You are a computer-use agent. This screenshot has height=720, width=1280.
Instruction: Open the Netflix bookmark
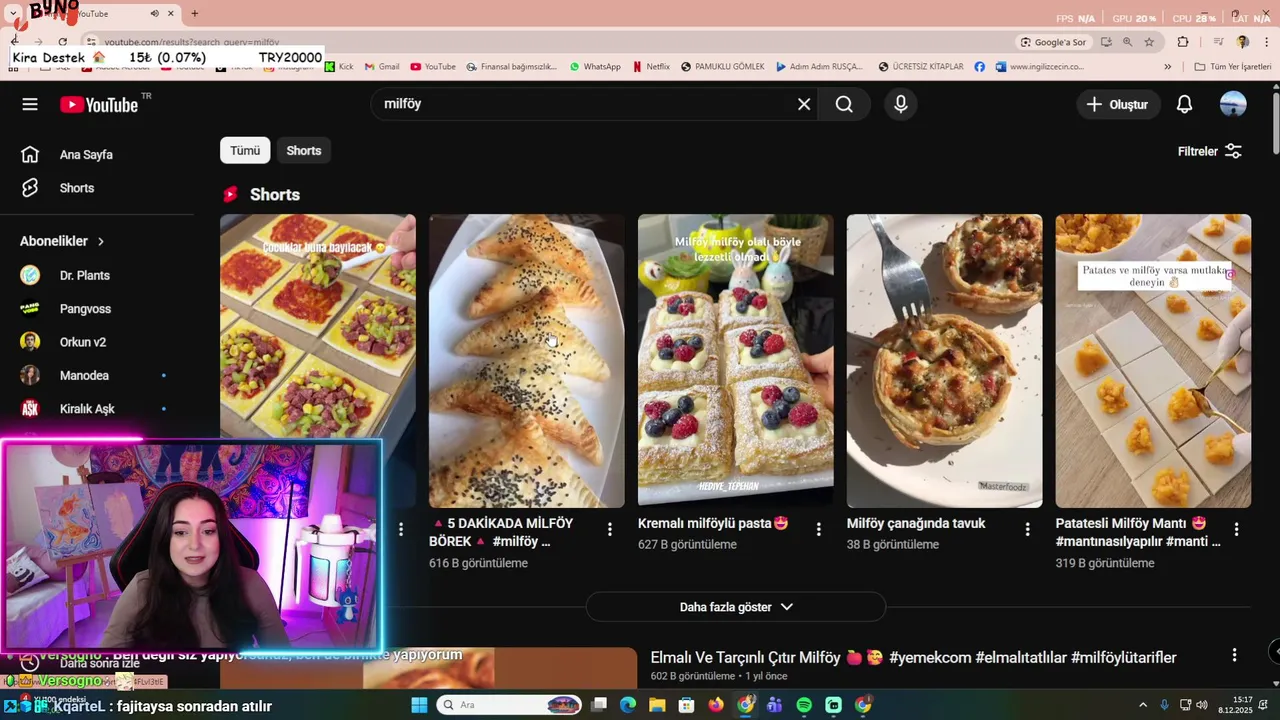(x=651, y=67)
